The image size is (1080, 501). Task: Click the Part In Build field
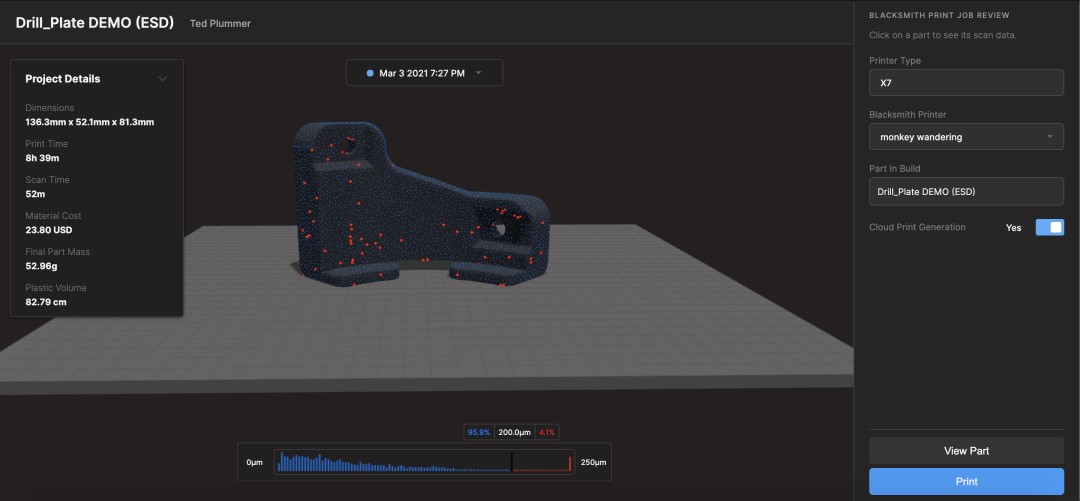click(x=966, y=192)
